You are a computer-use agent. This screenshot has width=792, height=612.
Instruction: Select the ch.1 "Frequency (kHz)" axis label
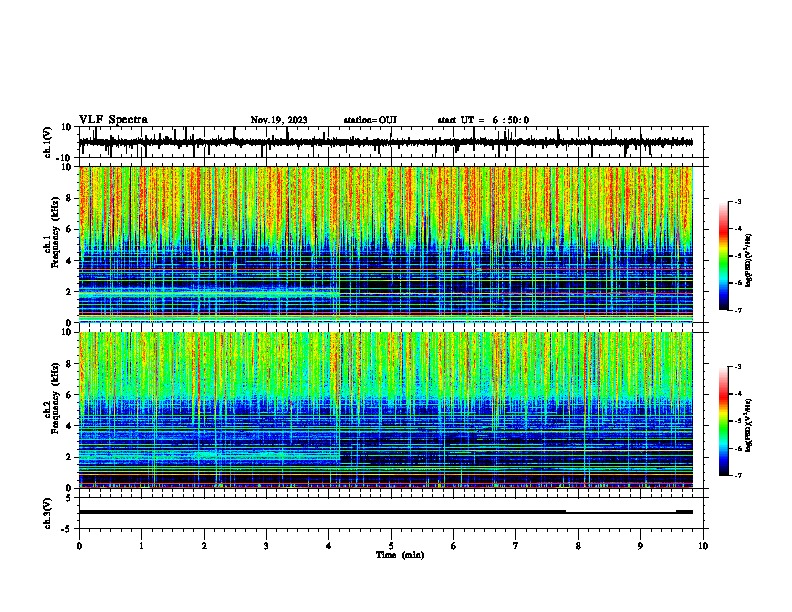click(55, 233)
